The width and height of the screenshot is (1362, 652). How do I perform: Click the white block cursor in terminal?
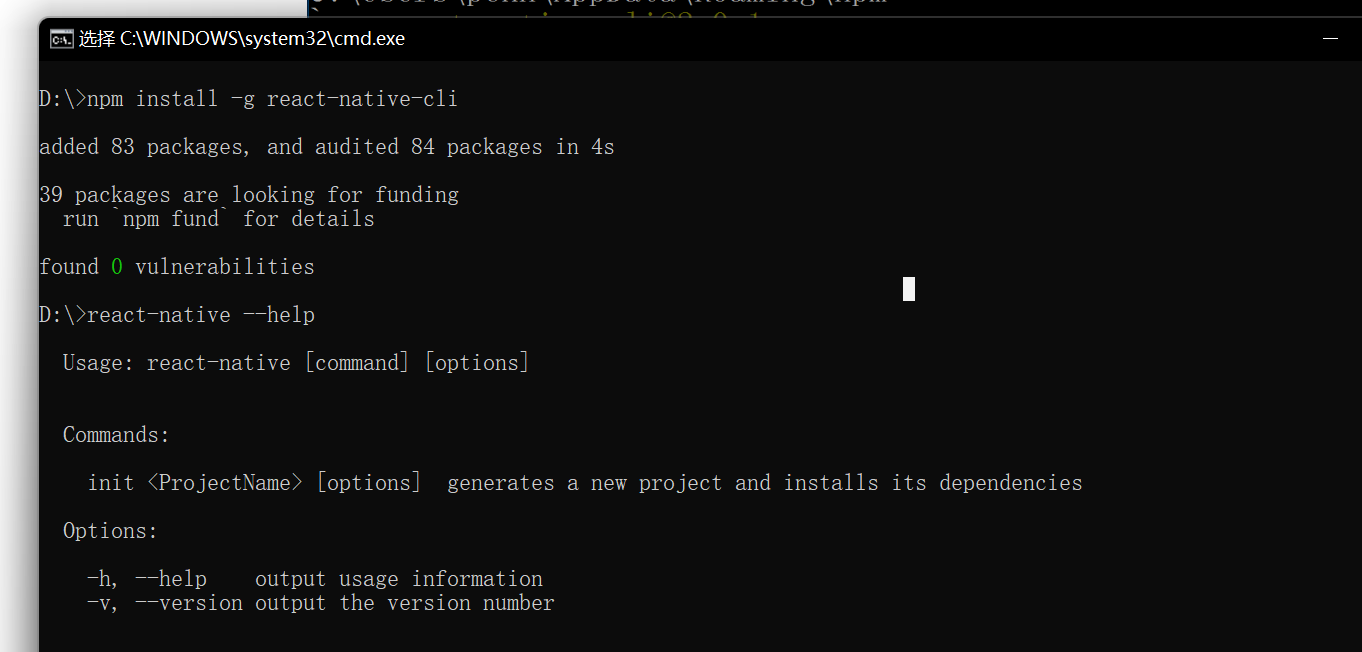tap(908, 289)
